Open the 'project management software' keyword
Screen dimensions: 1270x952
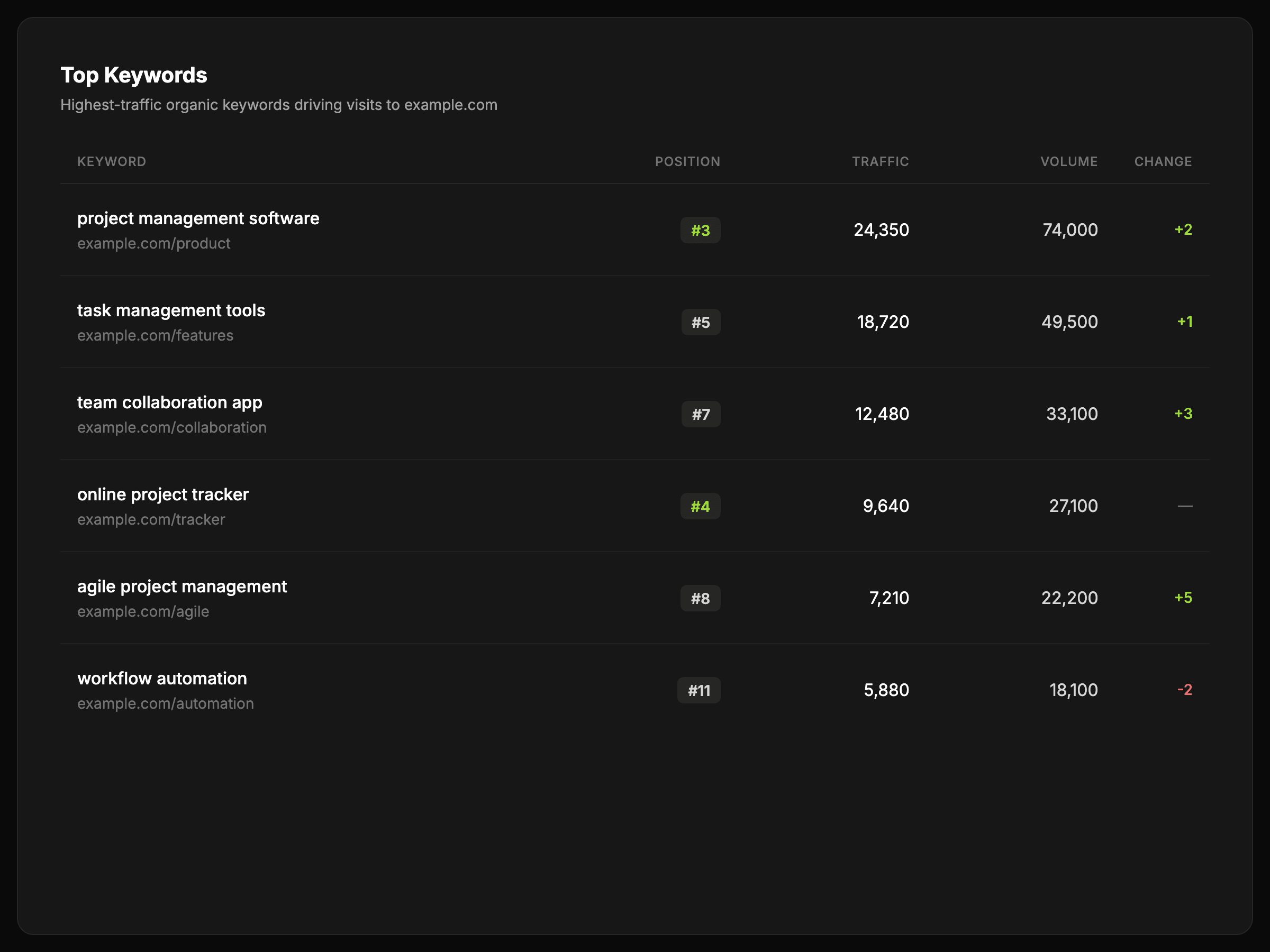[x=198, y=218]
